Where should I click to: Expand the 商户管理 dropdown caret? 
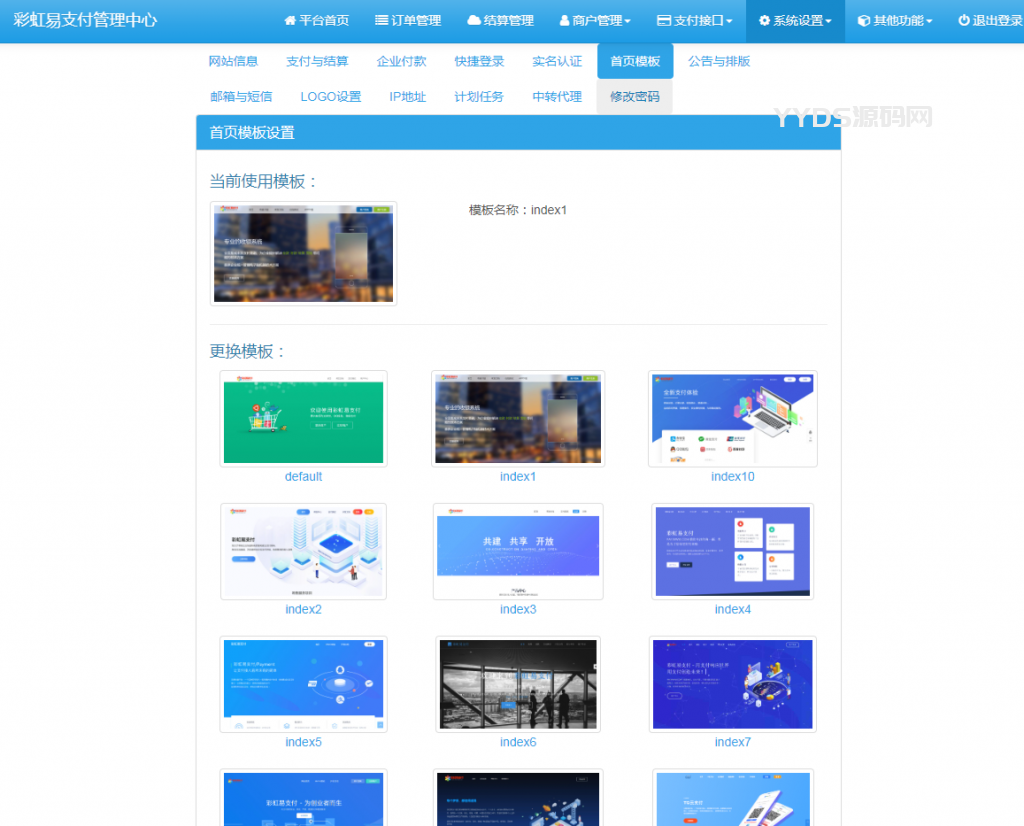tap(628, 22)
